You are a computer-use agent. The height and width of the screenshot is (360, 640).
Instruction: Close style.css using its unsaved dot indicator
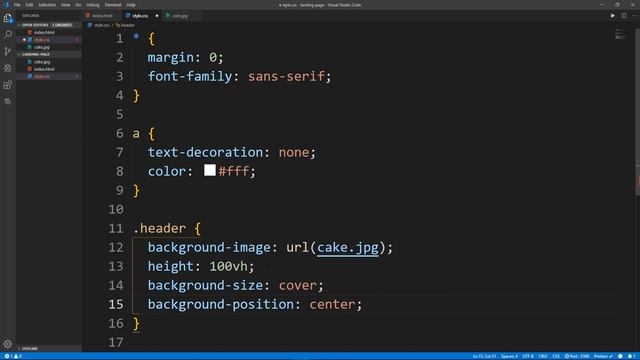click(x=157, y=16)
